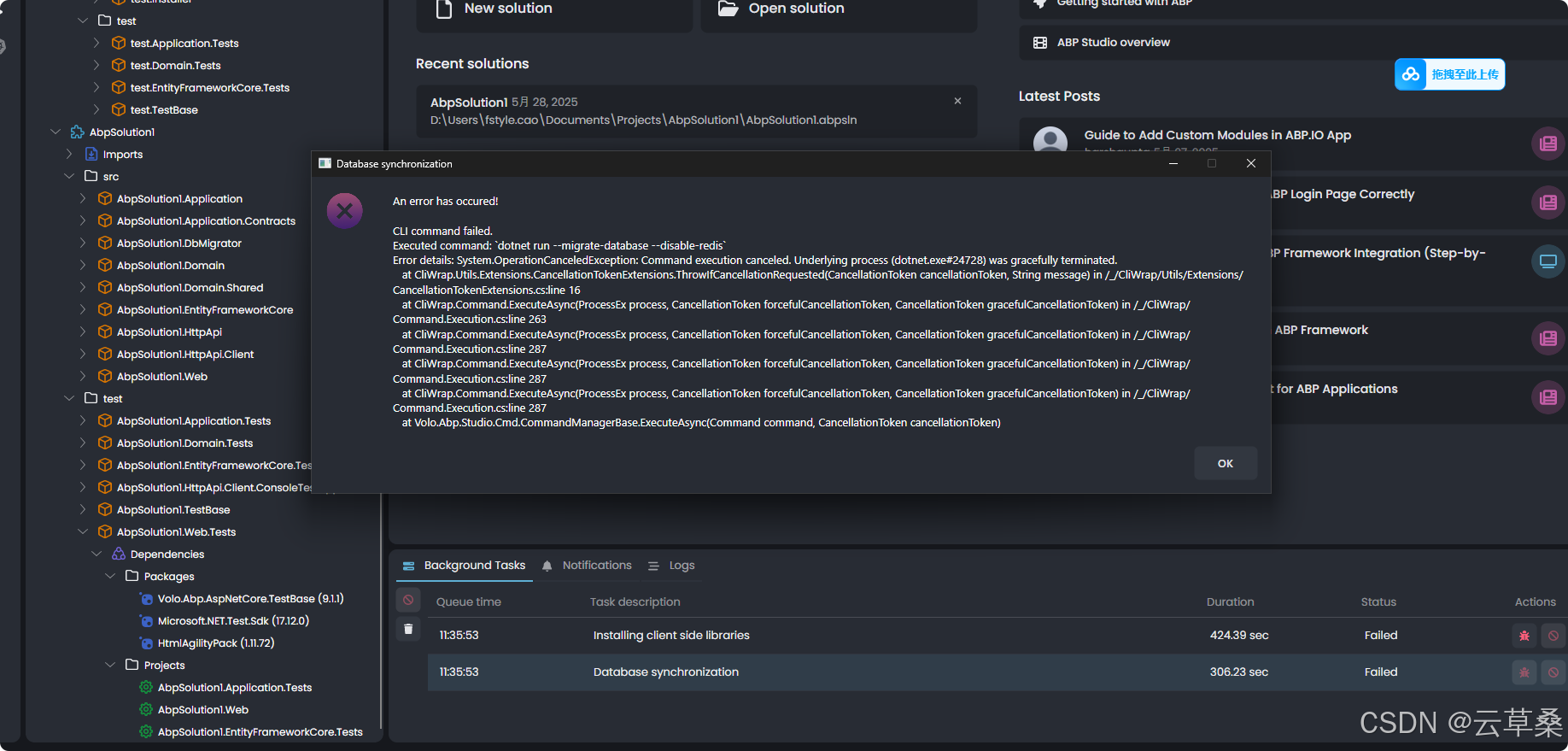Screen dimensions: 1568x751
Task: Click NuGet icon for Microsoft.NET.Test.Sdk
Action: [146, 620]
